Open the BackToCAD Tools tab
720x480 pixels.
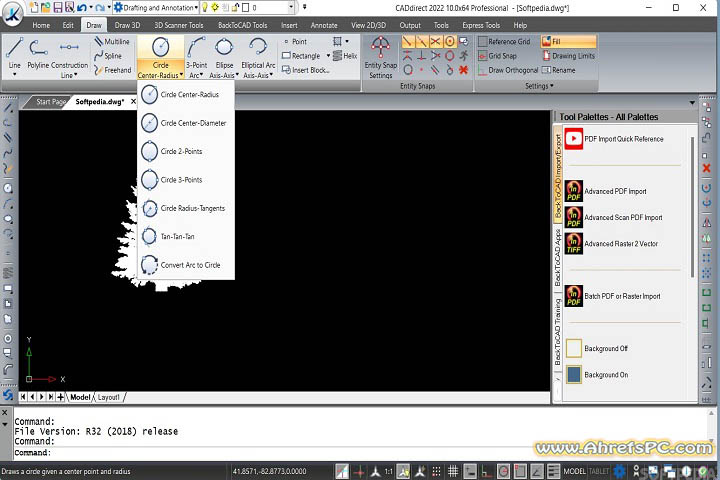(x=242, y=25)
